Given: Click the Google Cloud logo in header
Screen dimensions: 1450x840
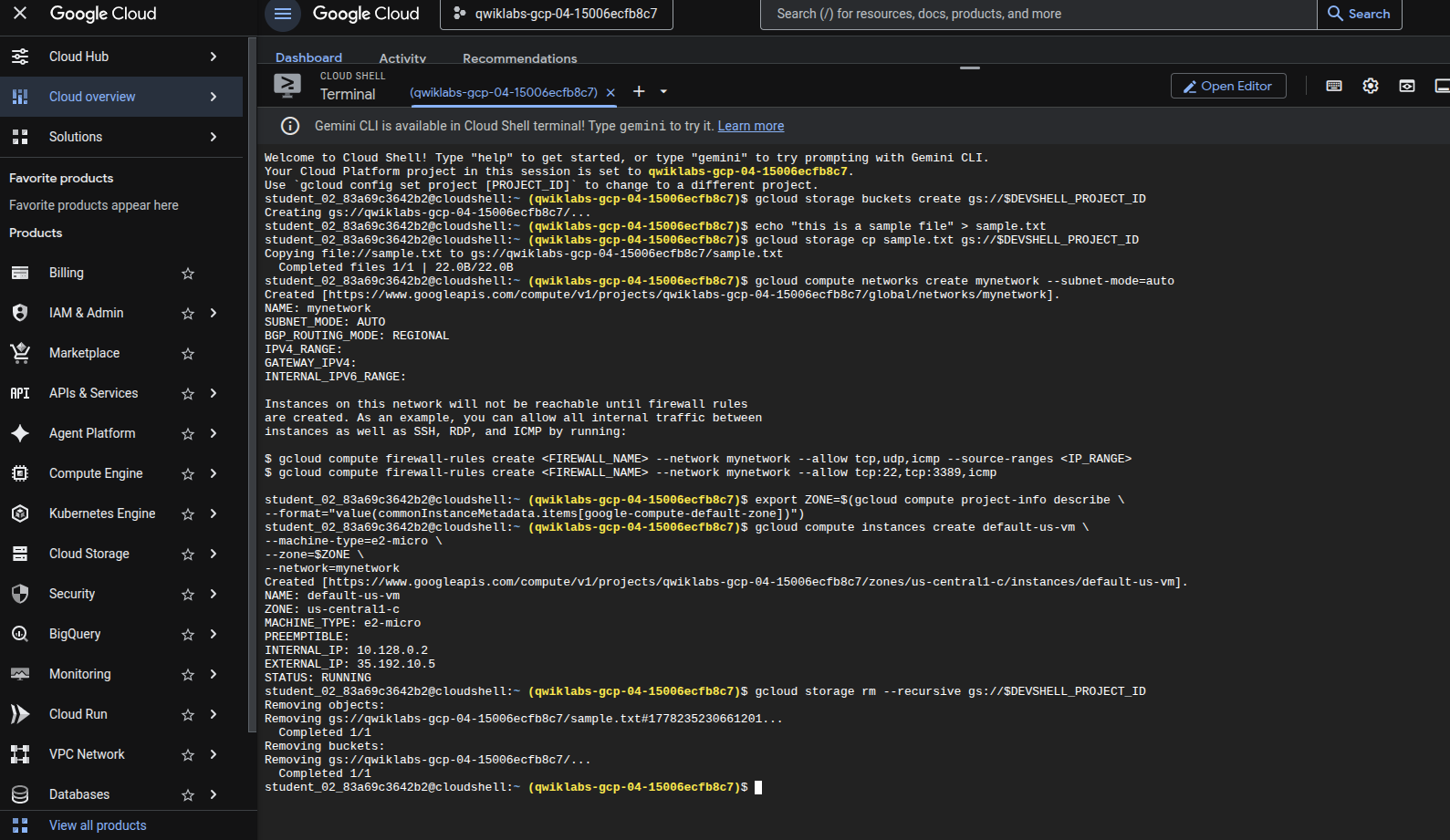Looking at the screenshot, I should 366,14.
